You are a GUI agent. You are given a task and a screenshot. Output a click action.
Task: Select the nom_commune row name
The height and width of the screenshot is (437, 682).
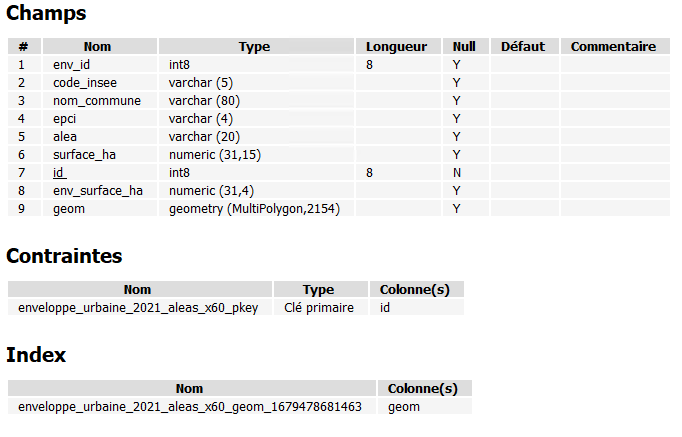point(97,100)
